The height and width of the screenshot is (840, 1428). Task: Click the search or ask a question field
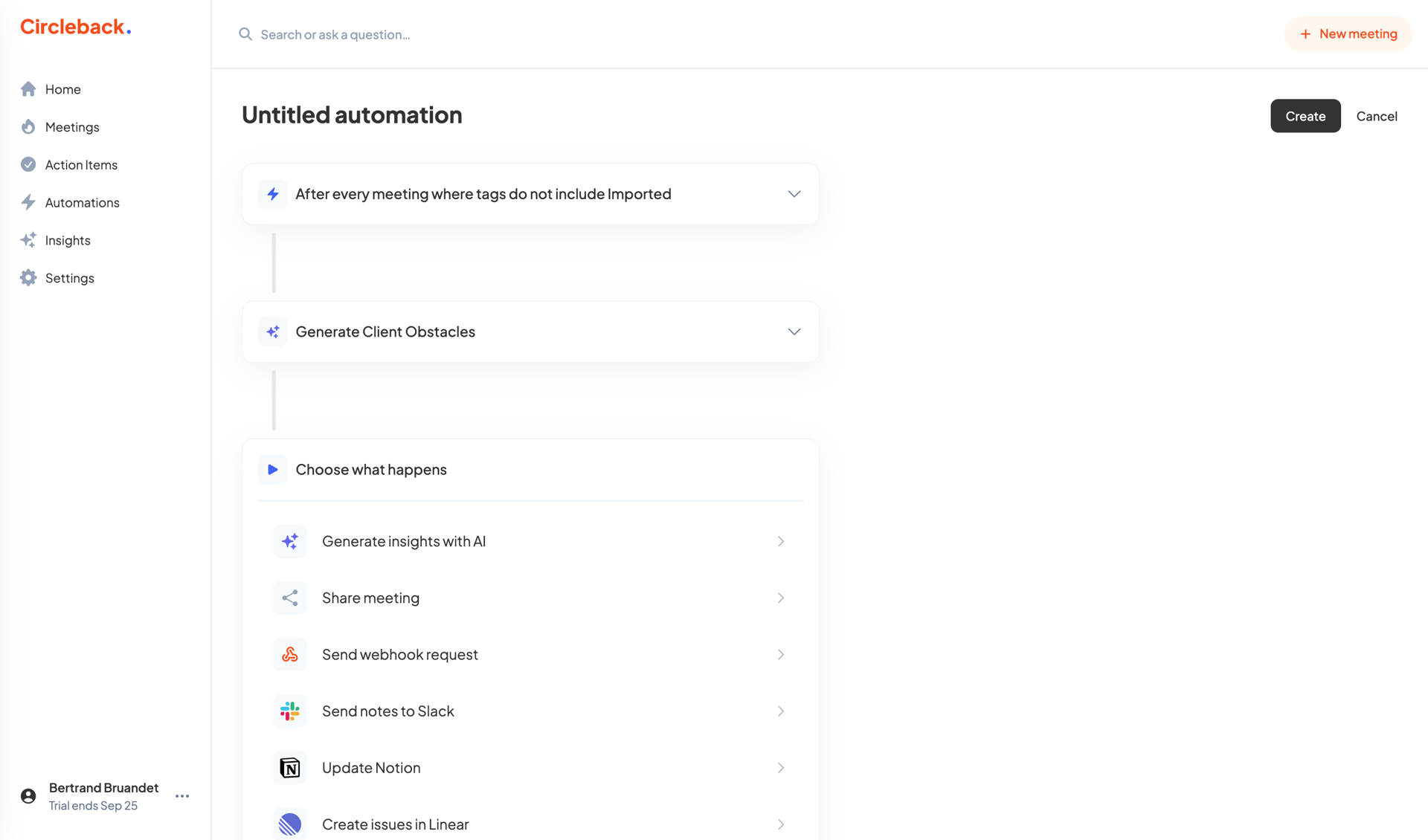[335, 34]
